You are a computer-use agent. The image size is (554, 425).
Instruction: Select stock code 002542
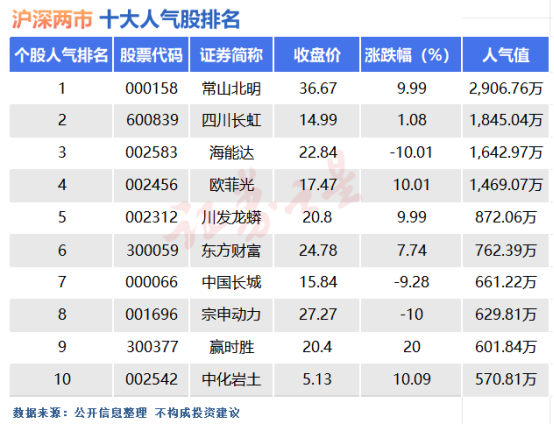click(152, 379)
